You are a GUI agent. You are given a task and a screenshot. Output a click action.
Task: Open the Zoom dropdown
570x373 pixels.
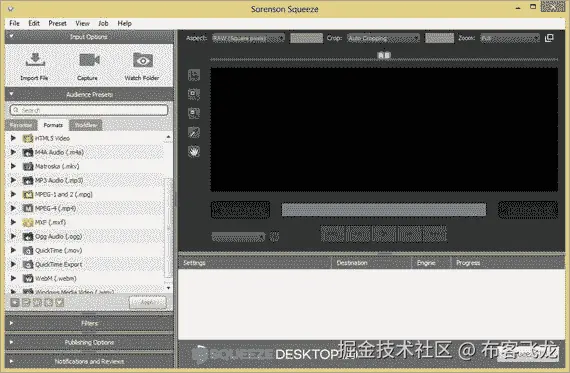pos(510,38)
